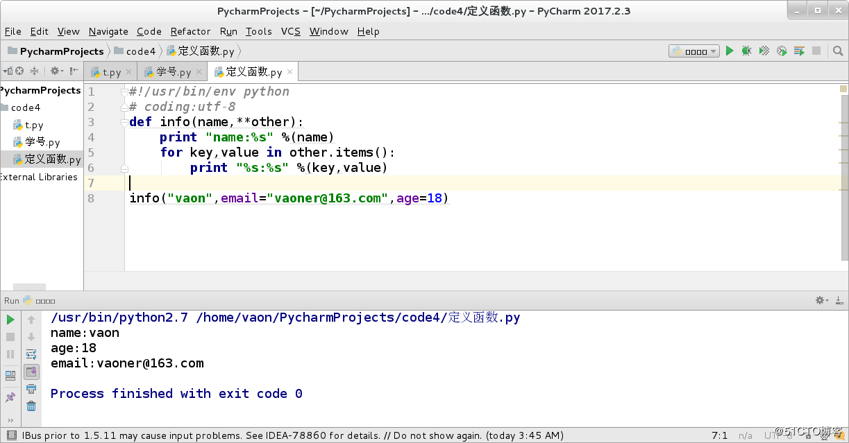Open the Code menu

(149, 31)
